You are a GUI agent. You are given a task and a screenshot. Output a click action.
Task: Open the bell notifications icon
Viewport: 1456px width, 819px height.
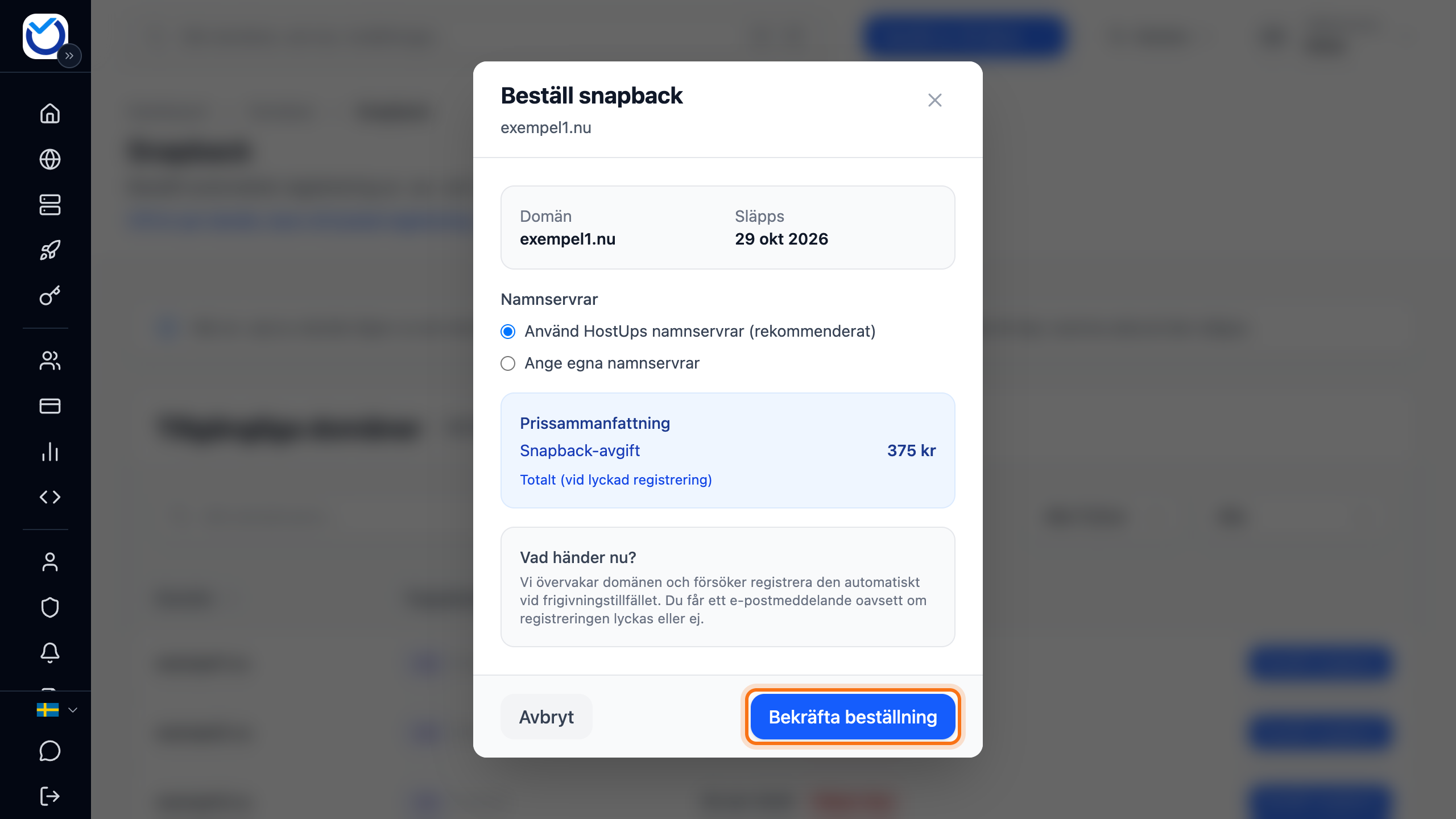(50, 653)
